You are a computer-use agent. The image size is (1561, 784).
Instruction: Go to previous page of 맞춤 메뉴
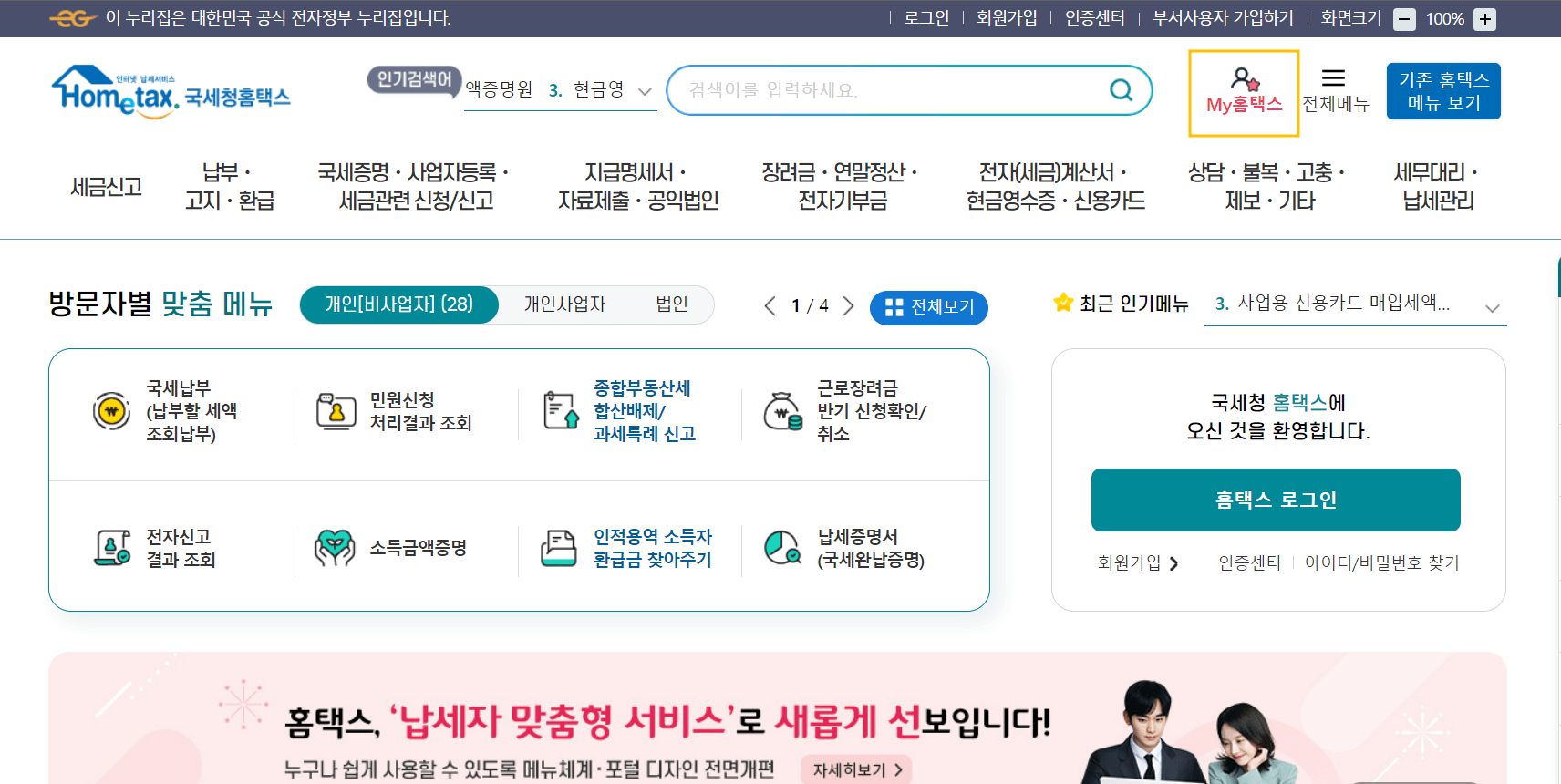(x=770, y=306)
